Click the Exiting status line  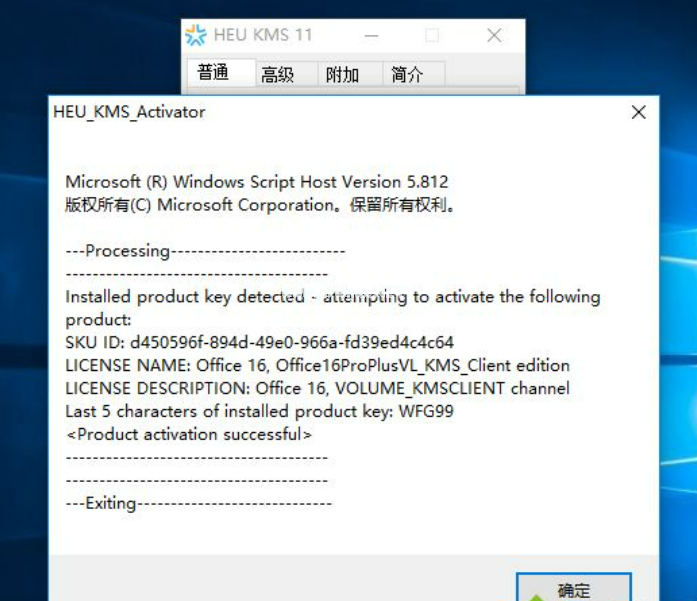tap(198, 503)
